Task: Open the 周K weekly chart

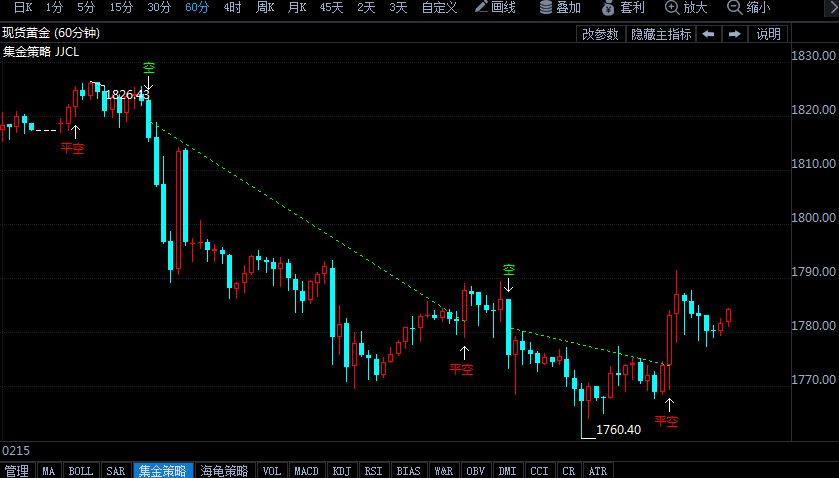Action: pyautogui.click(x=265, y=7)
